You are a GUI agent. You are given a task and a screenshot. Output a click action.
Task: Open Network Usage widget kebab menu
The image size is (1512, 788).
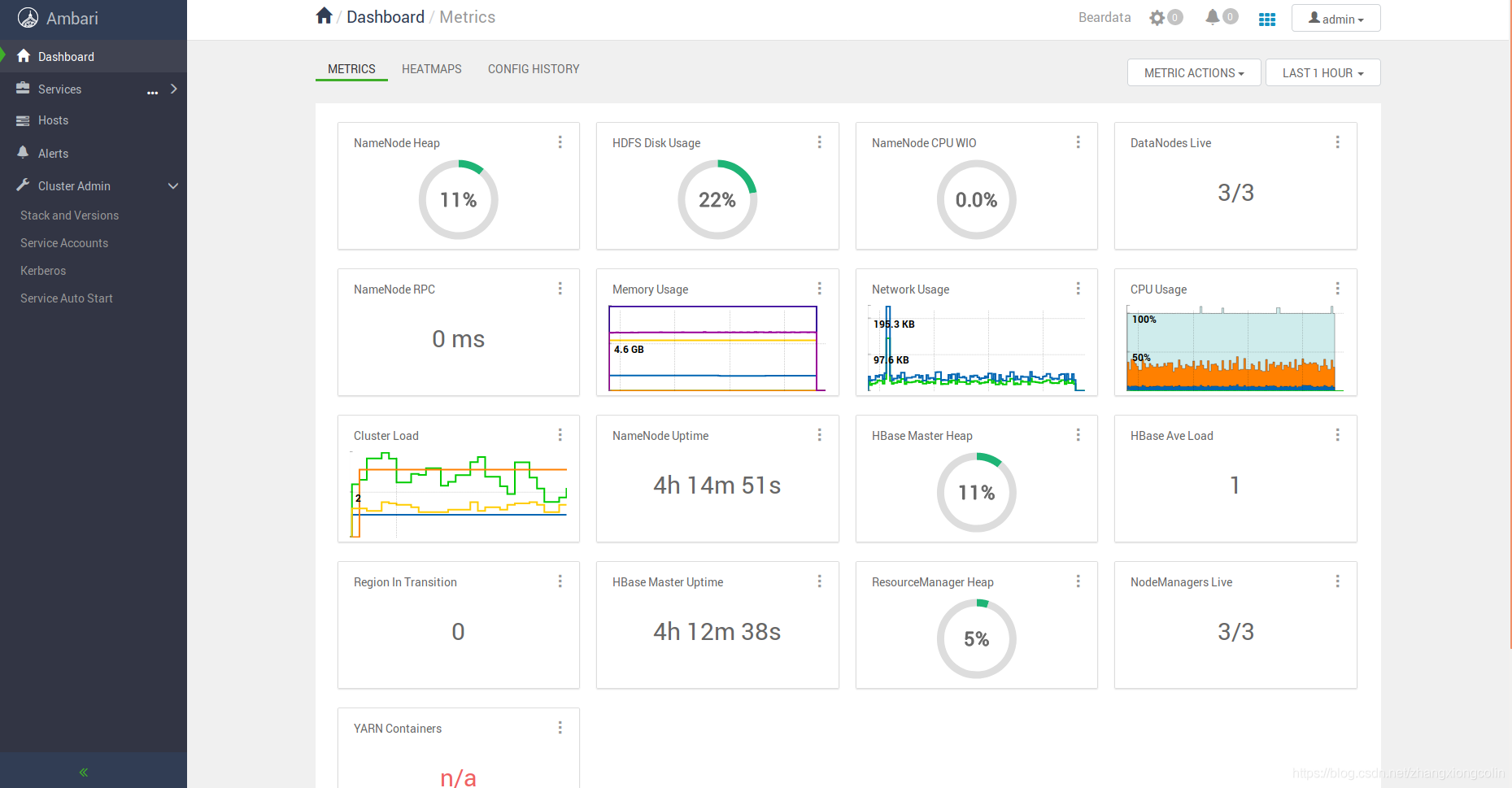(x=1078, y=289)
